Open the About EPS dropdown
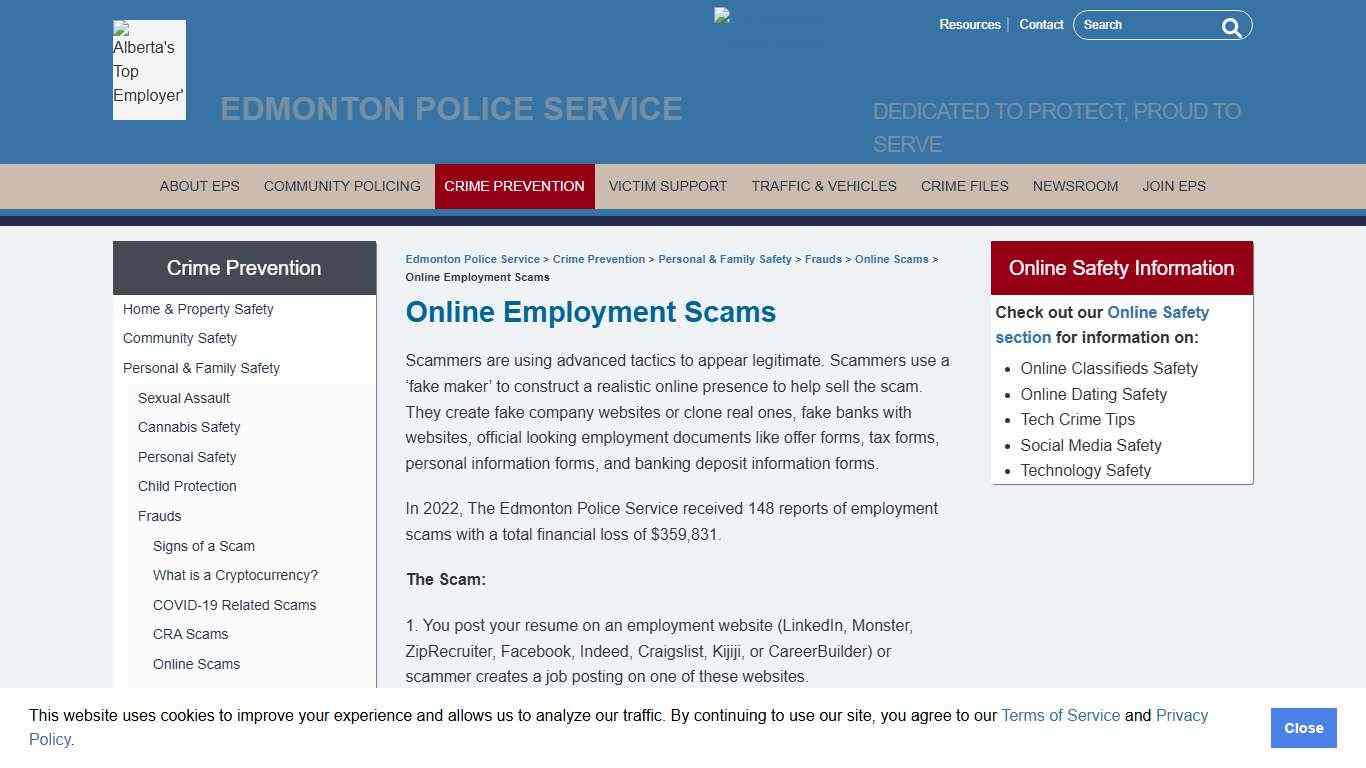Viewport: 1366px width, 768px height. [199, 186]
